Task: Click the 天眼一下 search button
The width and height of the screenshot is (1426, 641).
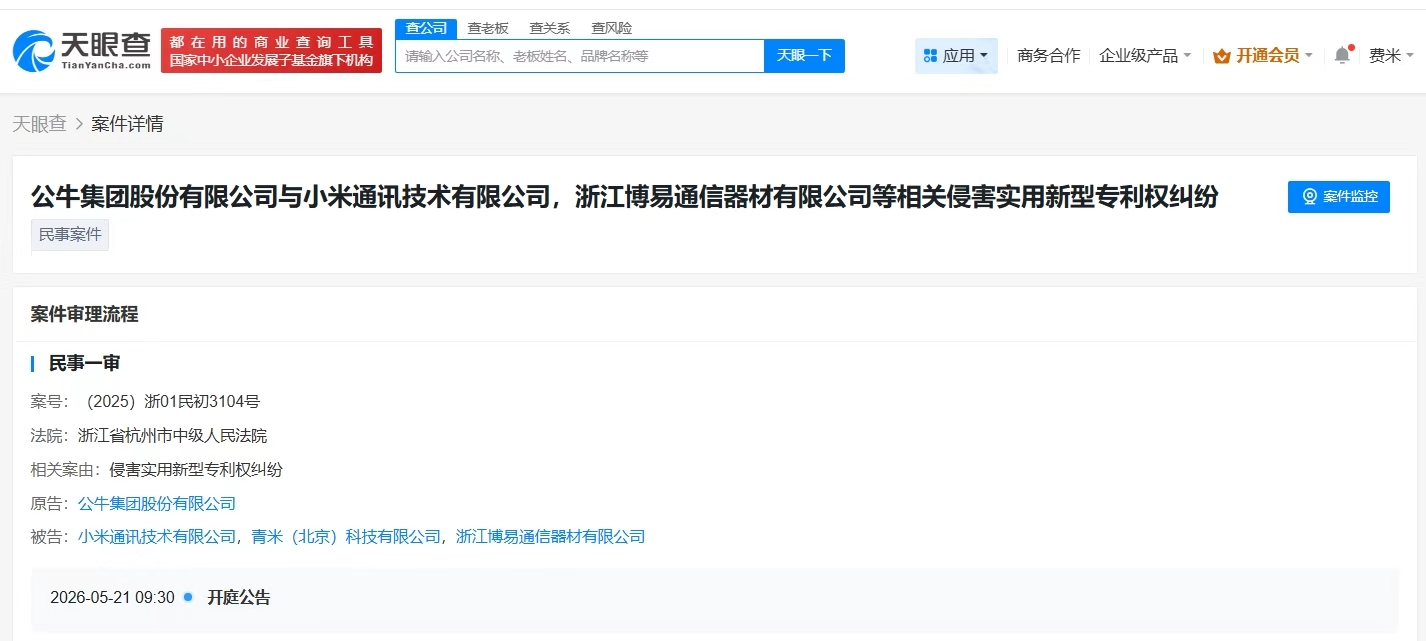Action: click(x=804, y=56)
